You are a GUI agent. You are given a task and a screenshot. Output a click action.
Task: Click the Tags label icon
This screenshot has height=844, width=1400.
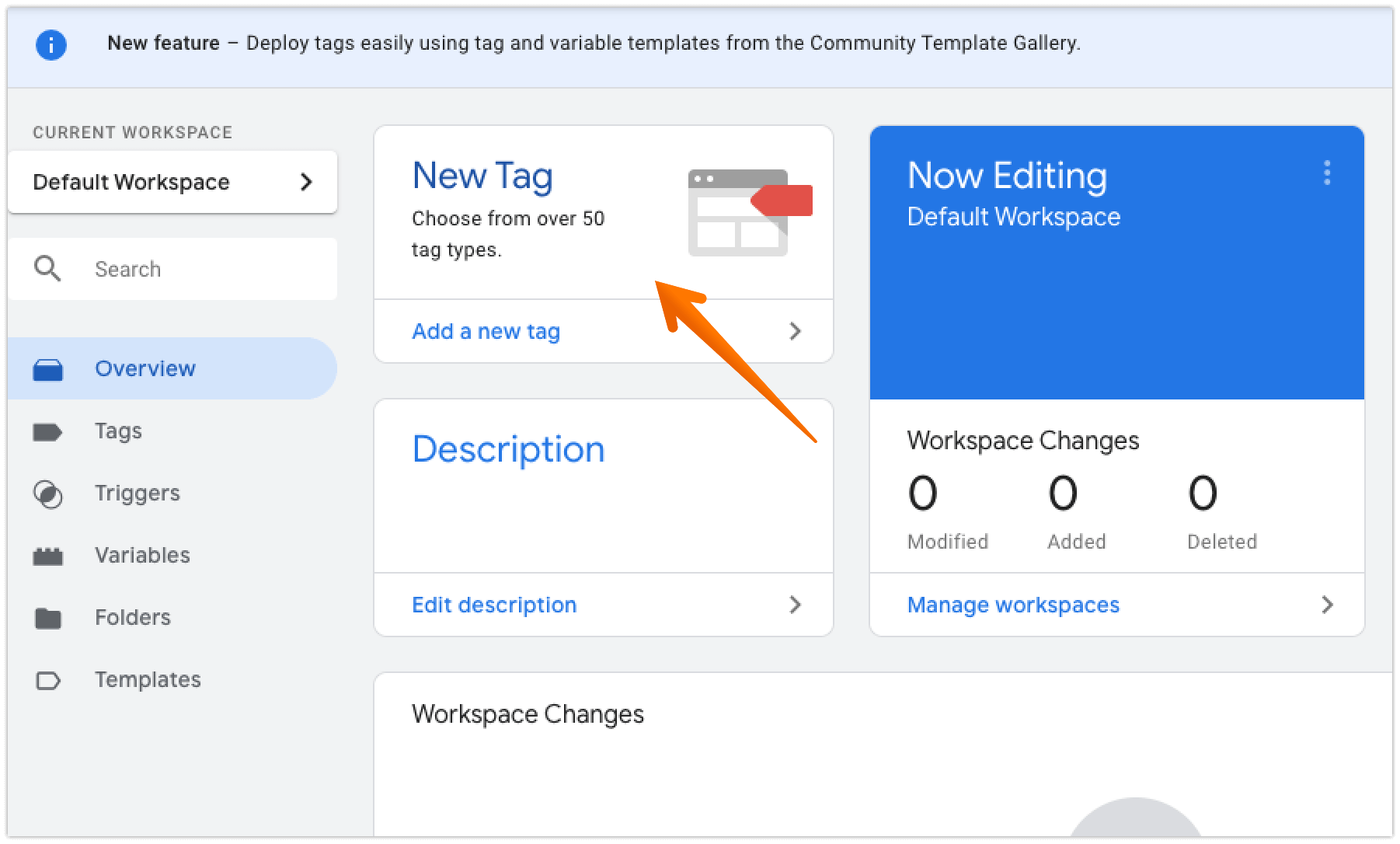click(47, 432)
